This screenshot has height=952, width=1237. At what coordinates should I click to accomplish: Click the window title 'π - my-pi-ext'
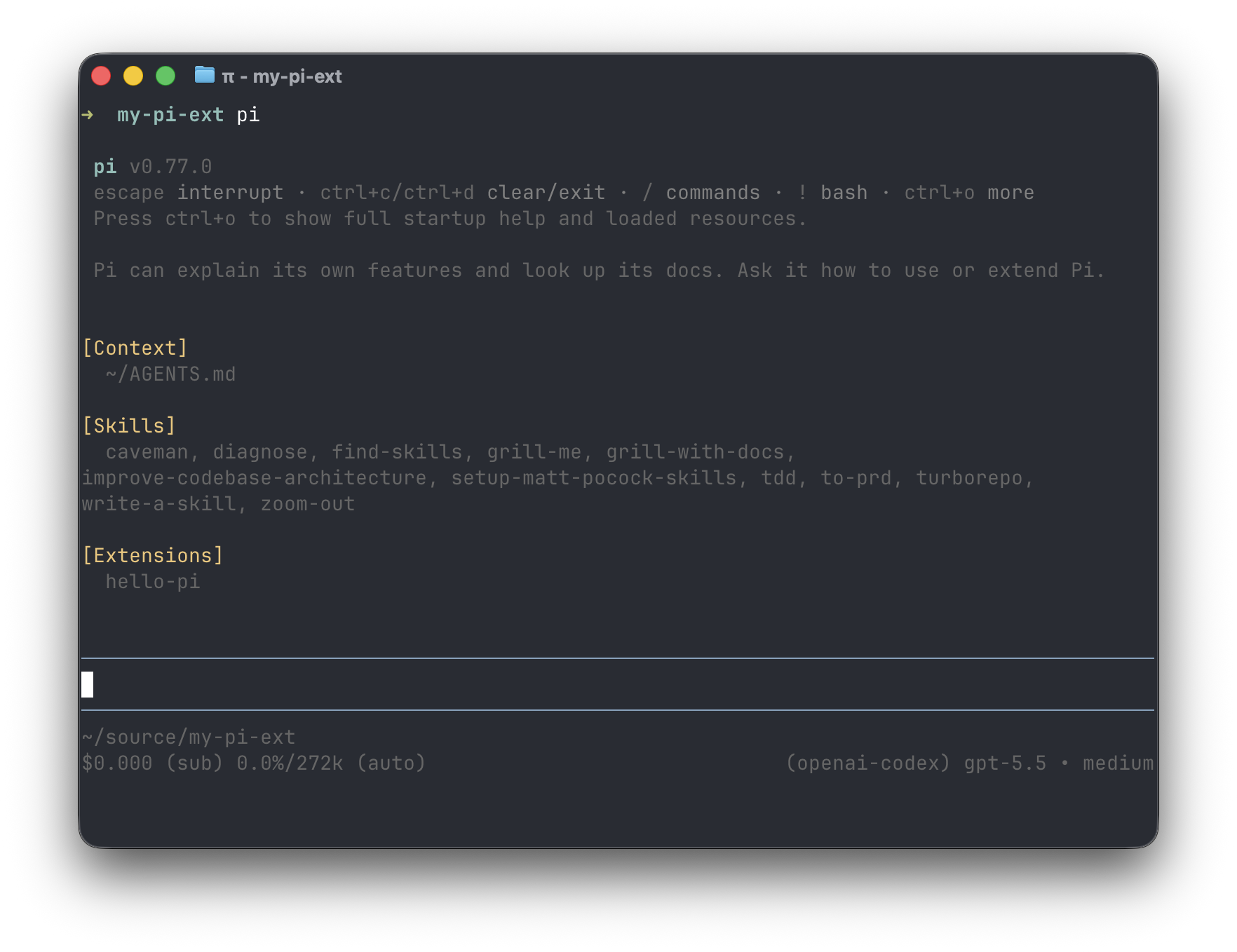282,76
